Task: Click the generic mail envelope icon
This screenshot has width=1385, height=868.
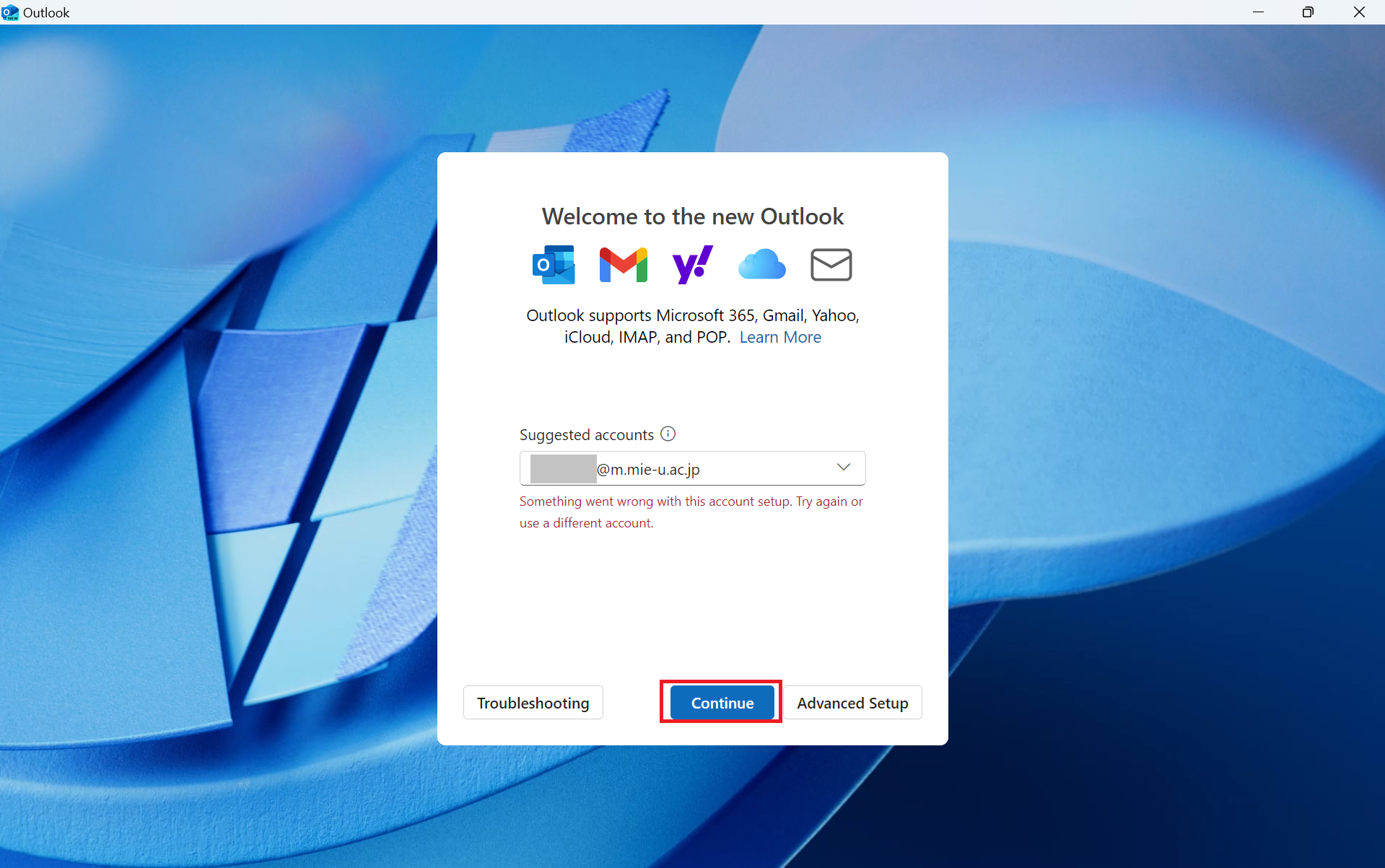Action: tap(831, 265)
